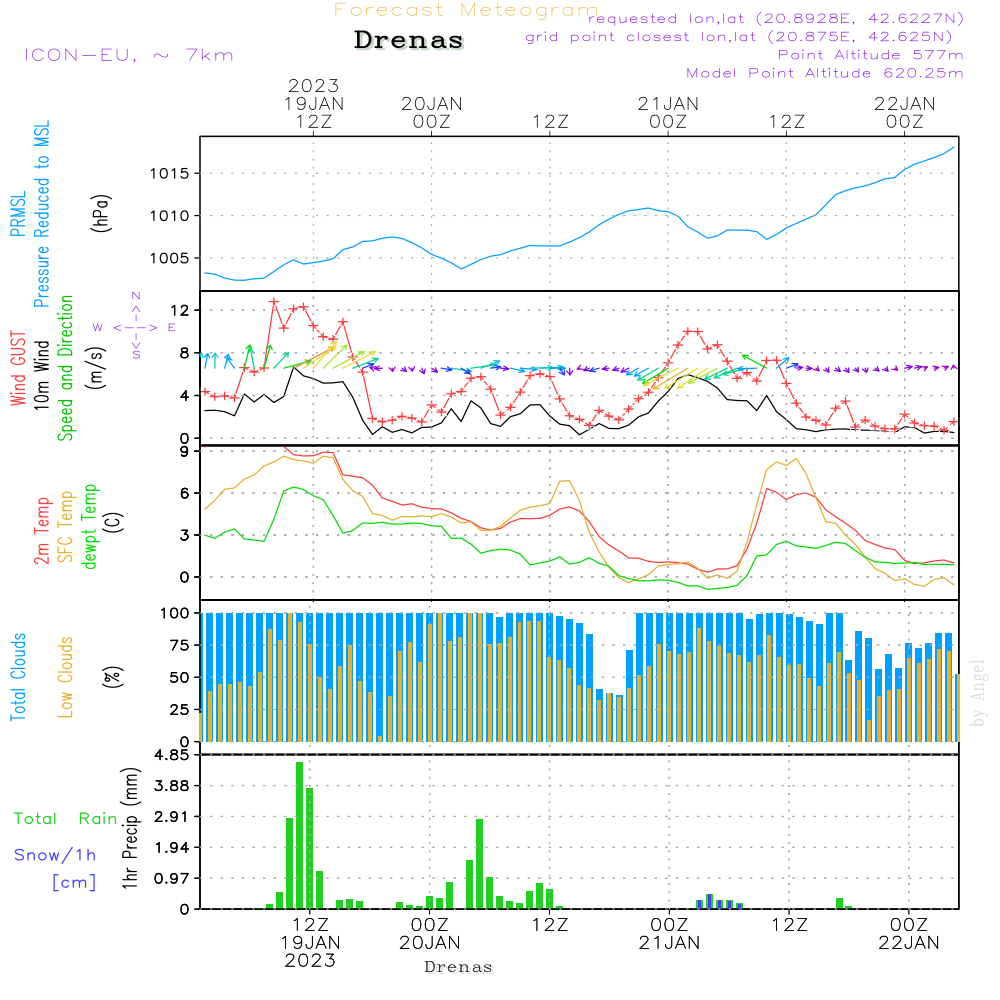Select 'Point Altitude 577m' text
Image resolution: width=1000 pixels, height=1000 pixels.
click(871, 55)
